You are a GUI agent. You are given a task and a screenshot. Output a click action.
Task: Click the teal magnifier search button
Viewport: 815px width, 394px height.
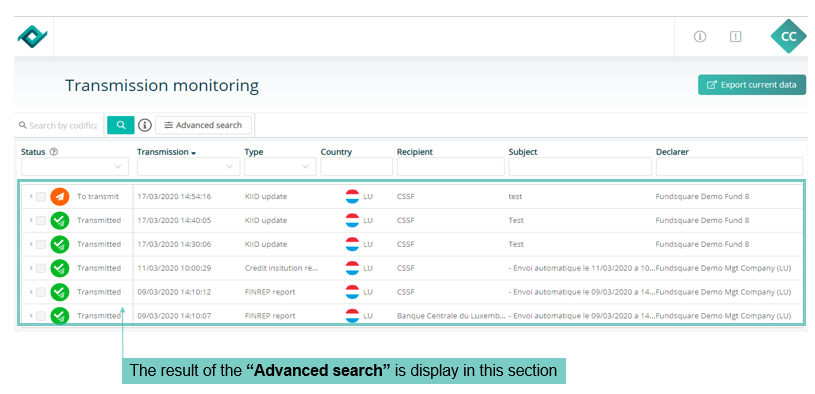121,125
